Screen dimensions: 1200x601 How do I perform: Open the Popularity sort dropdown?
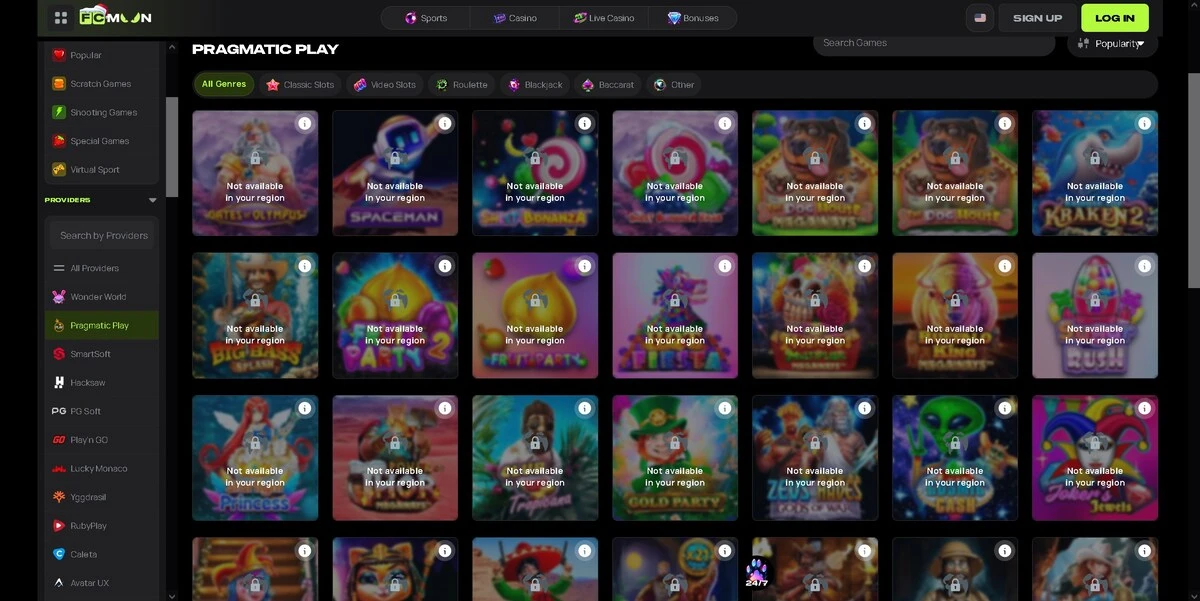(x=1113, y=43)
